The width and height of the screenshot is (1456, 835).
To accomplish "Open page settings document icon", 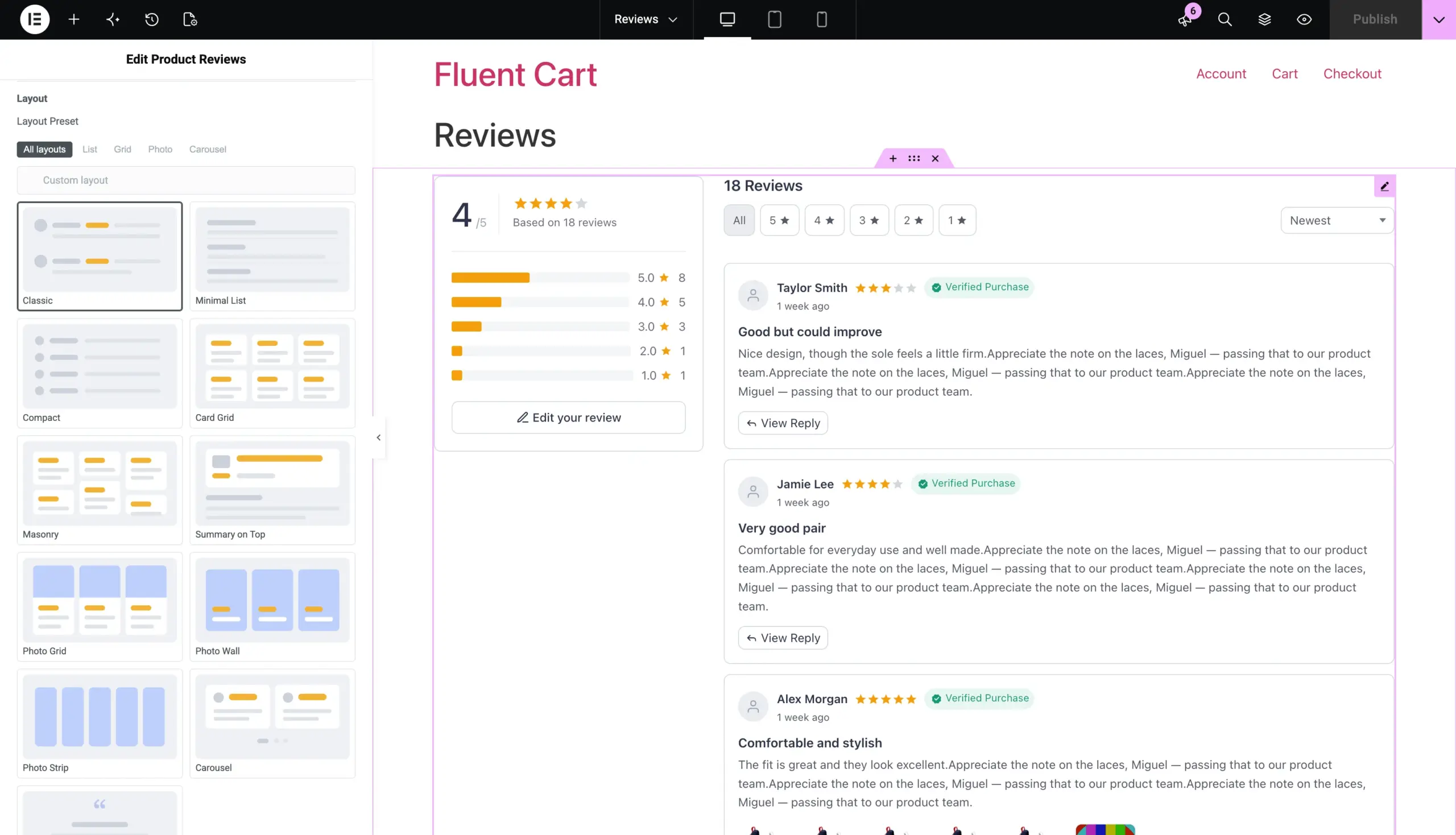I will tap(190, 19).
